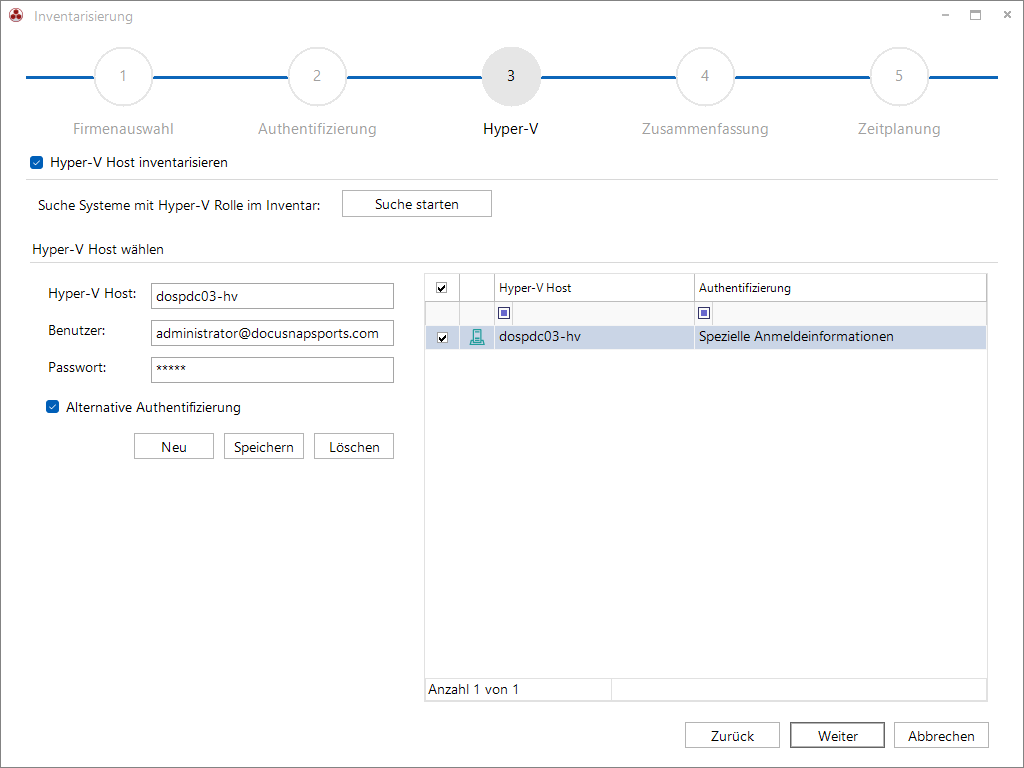Open the Authentifizierung column filter icon
This screenshot has height=768, width=1024.
[704, 313]
